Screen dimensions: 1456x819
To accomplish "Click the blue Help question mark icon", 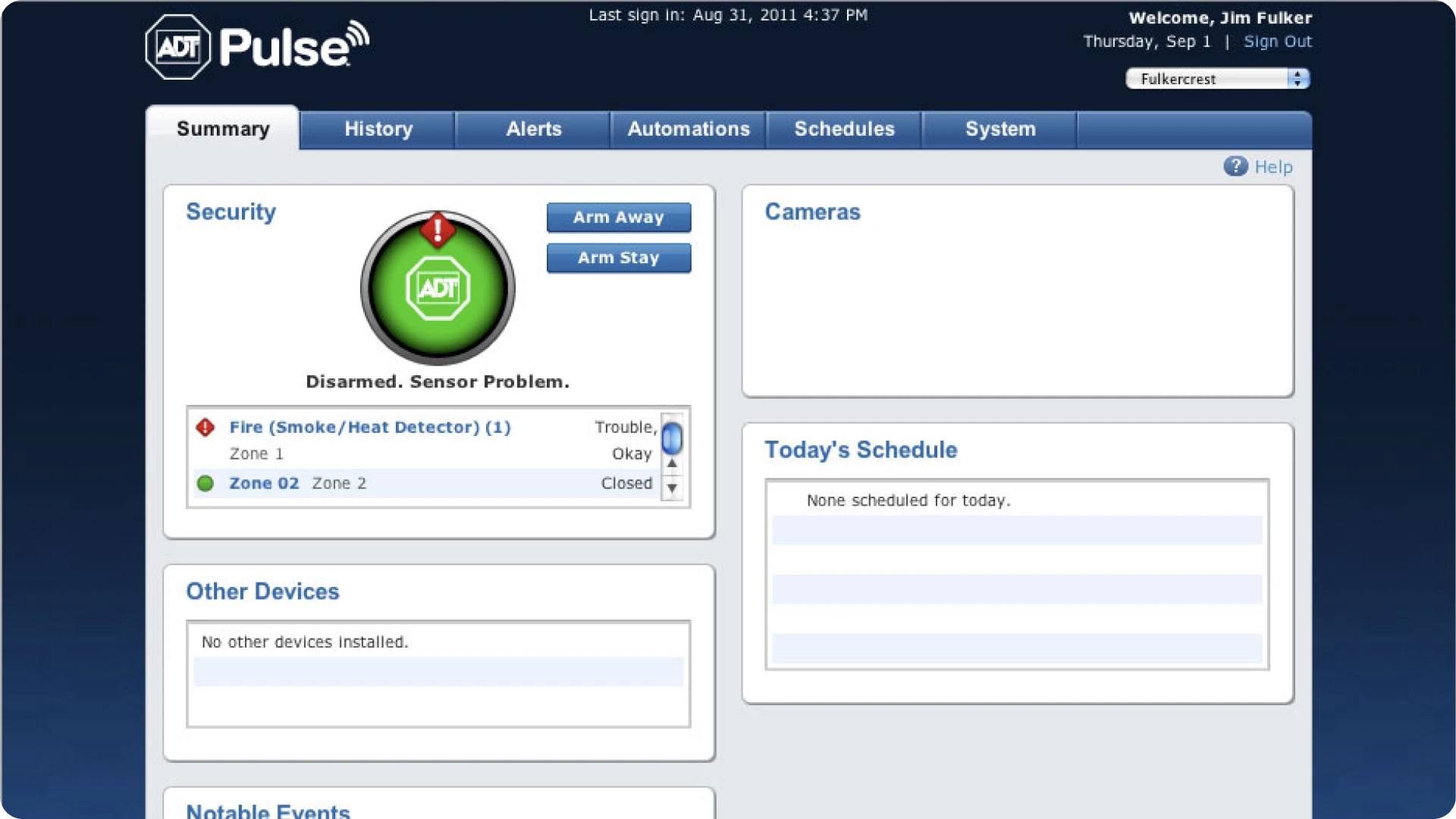I will (1235, 166).
